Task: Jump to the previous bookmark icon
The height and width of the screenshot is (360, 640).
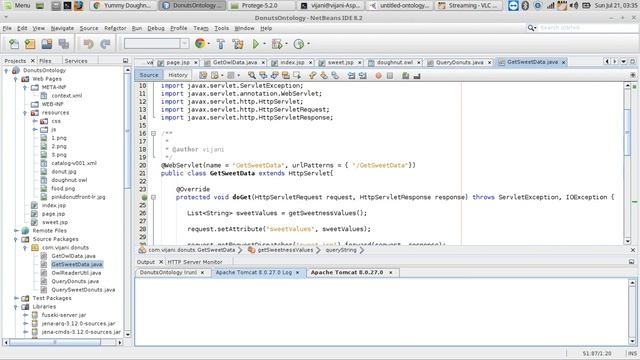Action: click(x=312, y=76)
